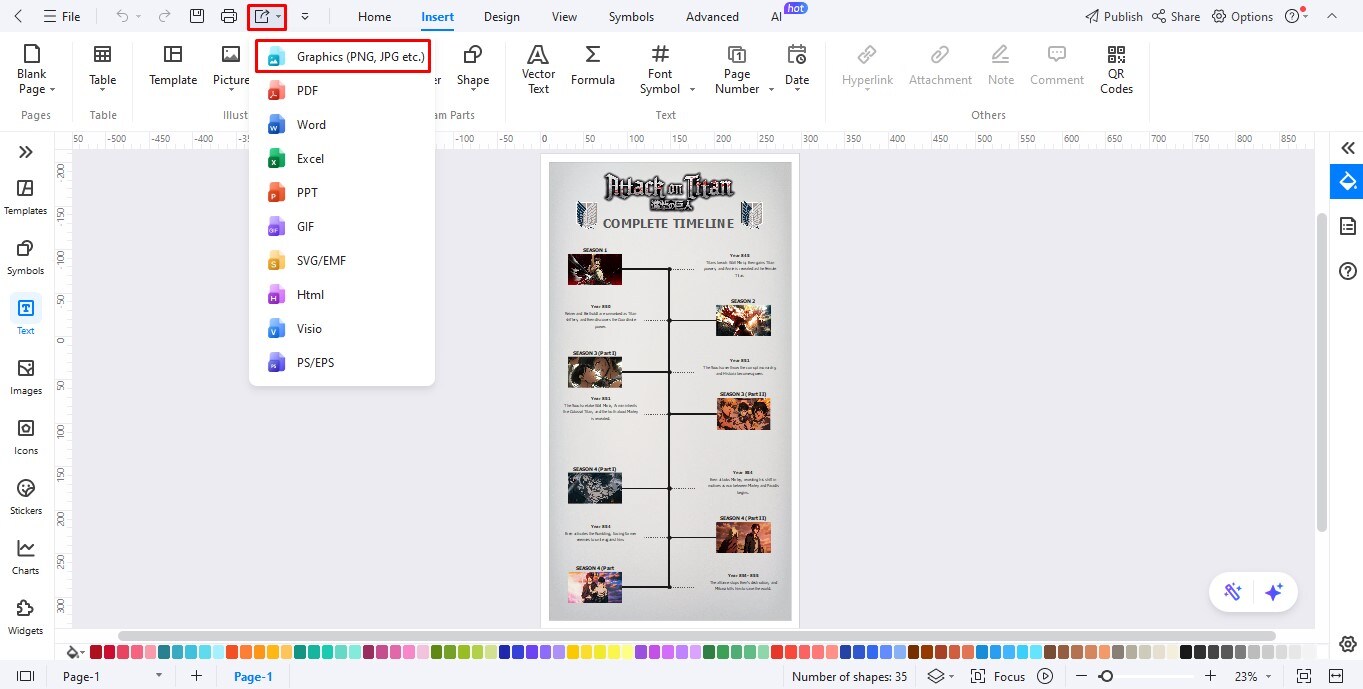Click the fit-to-page icon in status bar
This screenshot has height=689, width=1363.
(1304, 676)
